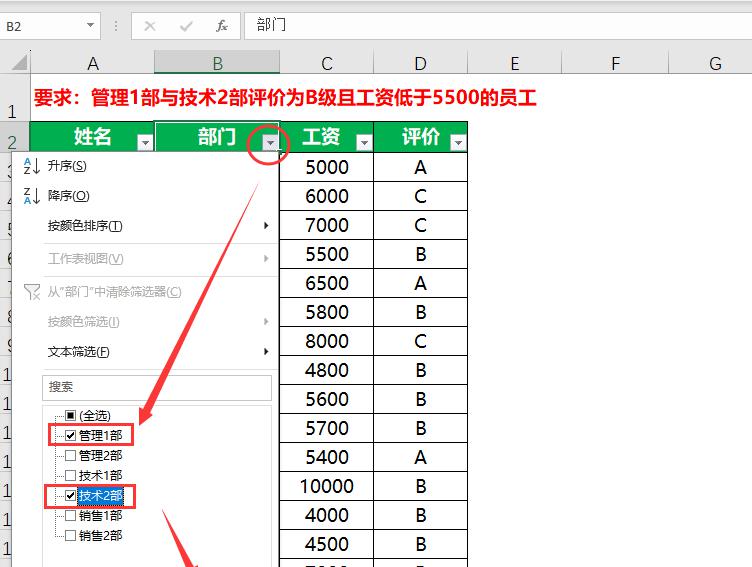Select column D header

click(420, 63)
